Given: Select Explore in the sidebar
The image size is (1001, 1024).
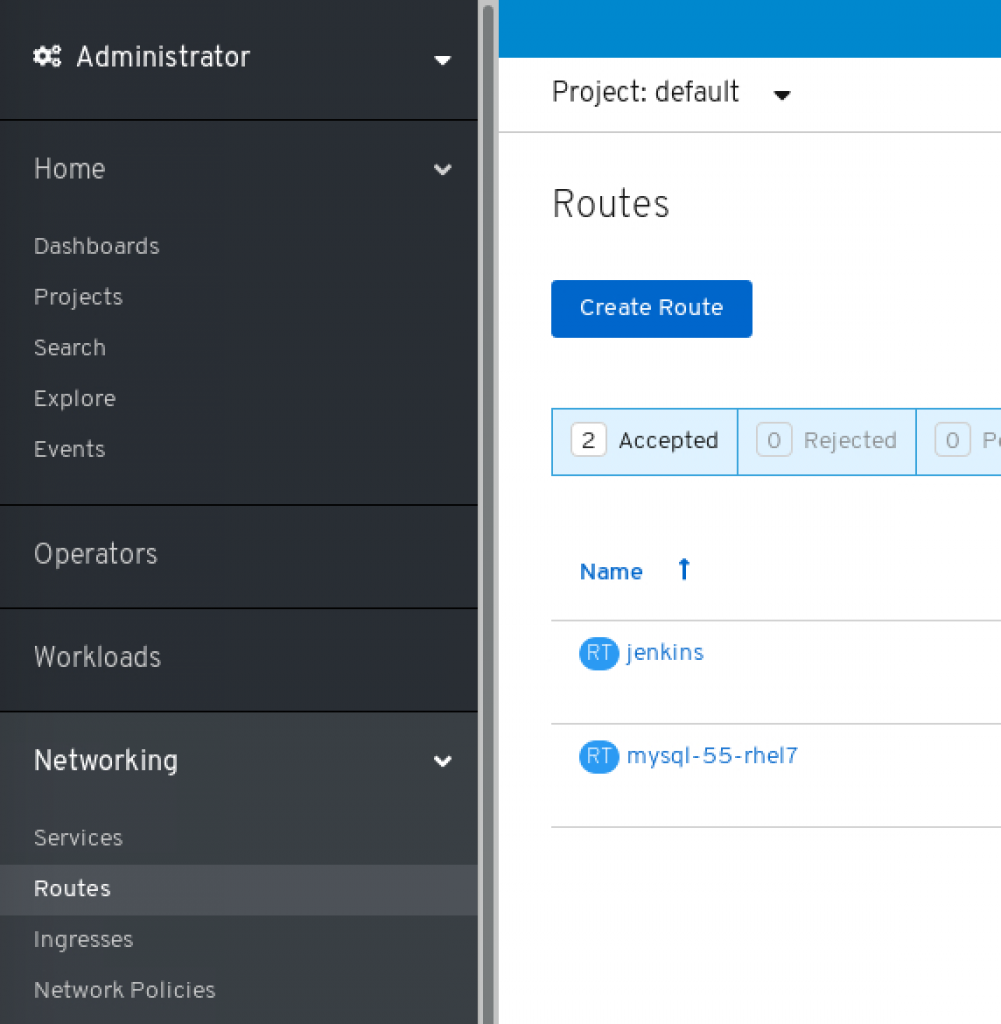Looking at the screenshot, I should tap(75, 398).
